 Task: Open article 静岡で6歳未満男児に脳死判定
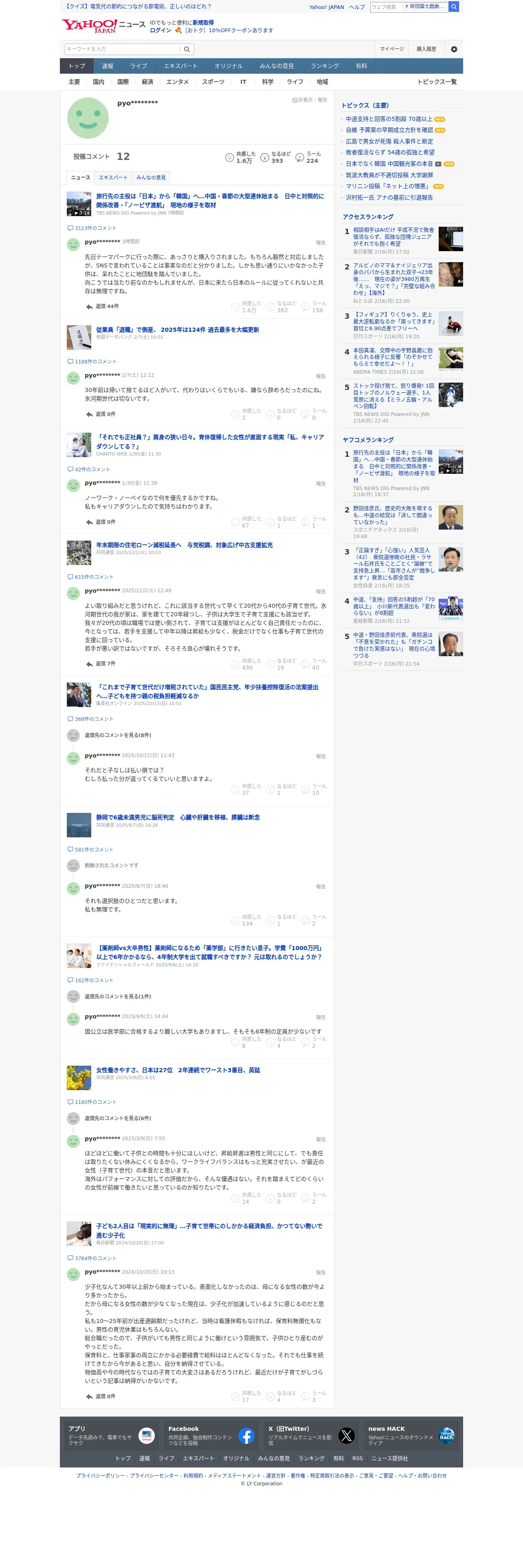tap(178, 818)
